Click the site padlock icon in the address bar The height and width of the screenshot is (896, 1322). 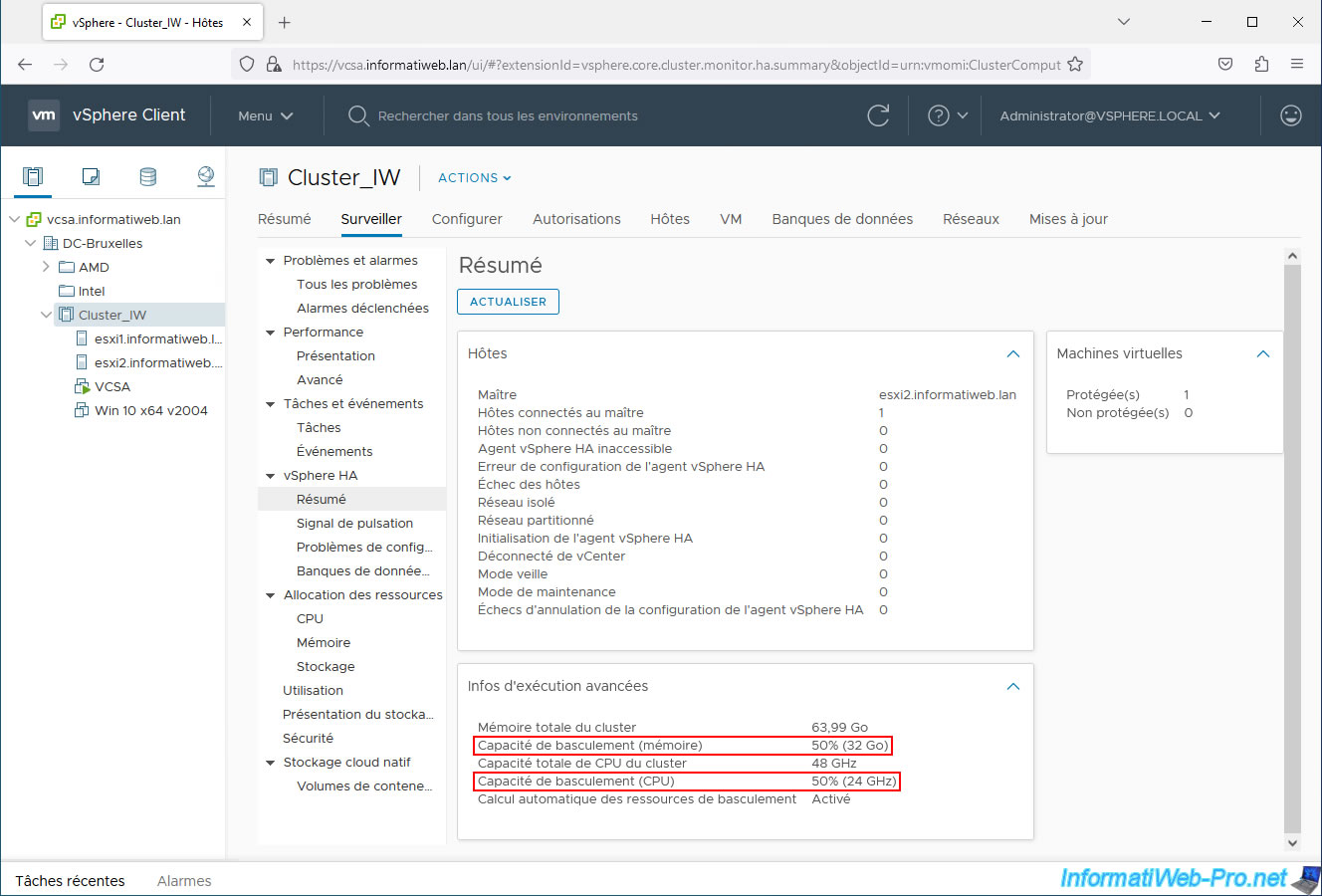click(x=274, y=65)
